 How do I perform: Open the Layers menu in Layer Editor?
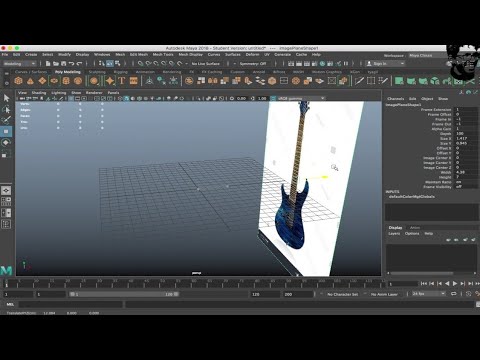click(394, 233)
